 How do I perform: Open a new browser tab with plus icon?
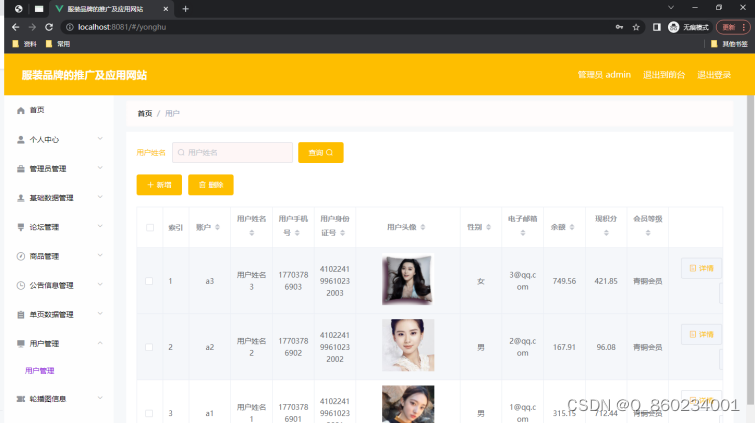point(185,9)
